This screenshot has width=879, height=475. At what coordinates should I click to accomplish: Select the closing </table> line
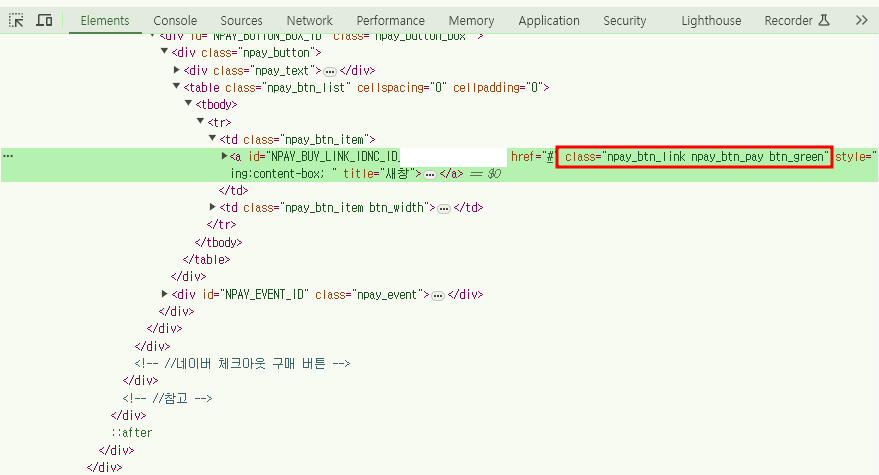pos(206,260)
